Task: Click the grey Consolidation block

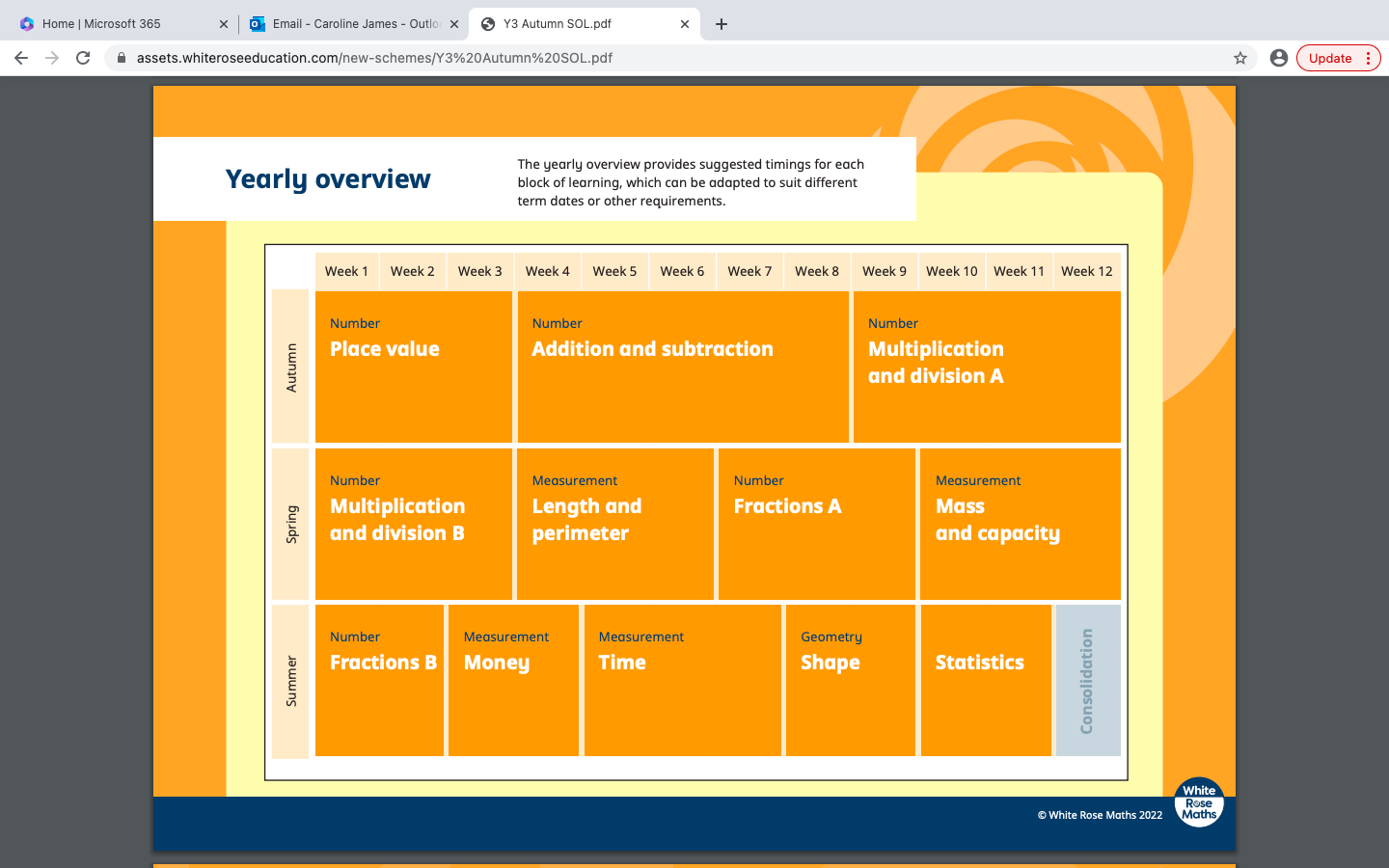Action: click(1087, 680)
